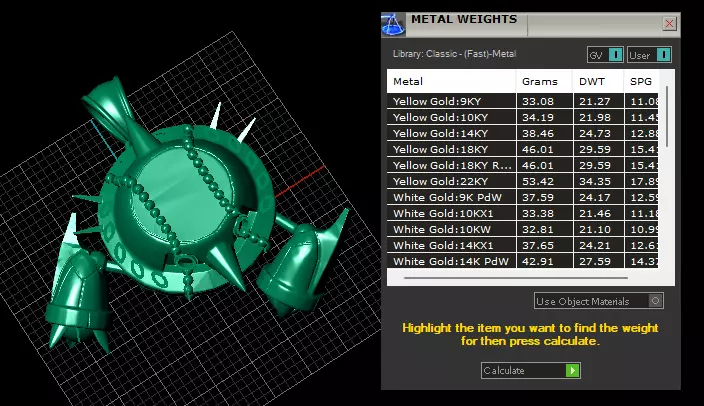Sort by the Grams column header
The image size is (704, 406).
(x=545, y=81)
